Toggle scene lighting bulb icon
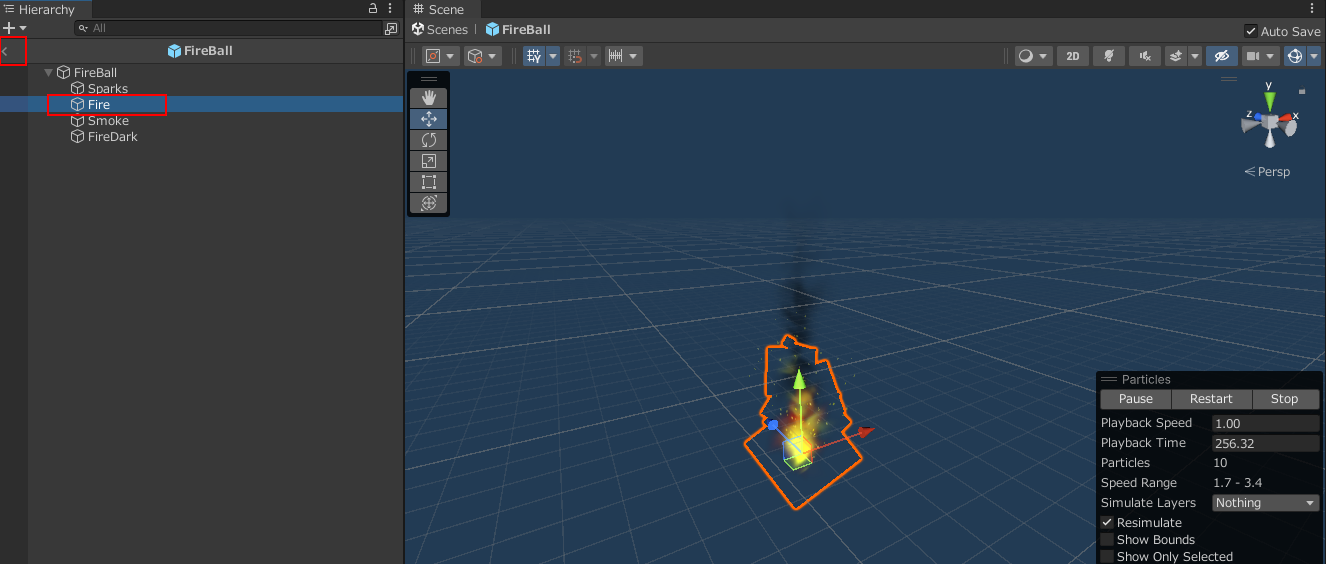The width and height of the screenshot is (1326, 564). pos(1108,57)
